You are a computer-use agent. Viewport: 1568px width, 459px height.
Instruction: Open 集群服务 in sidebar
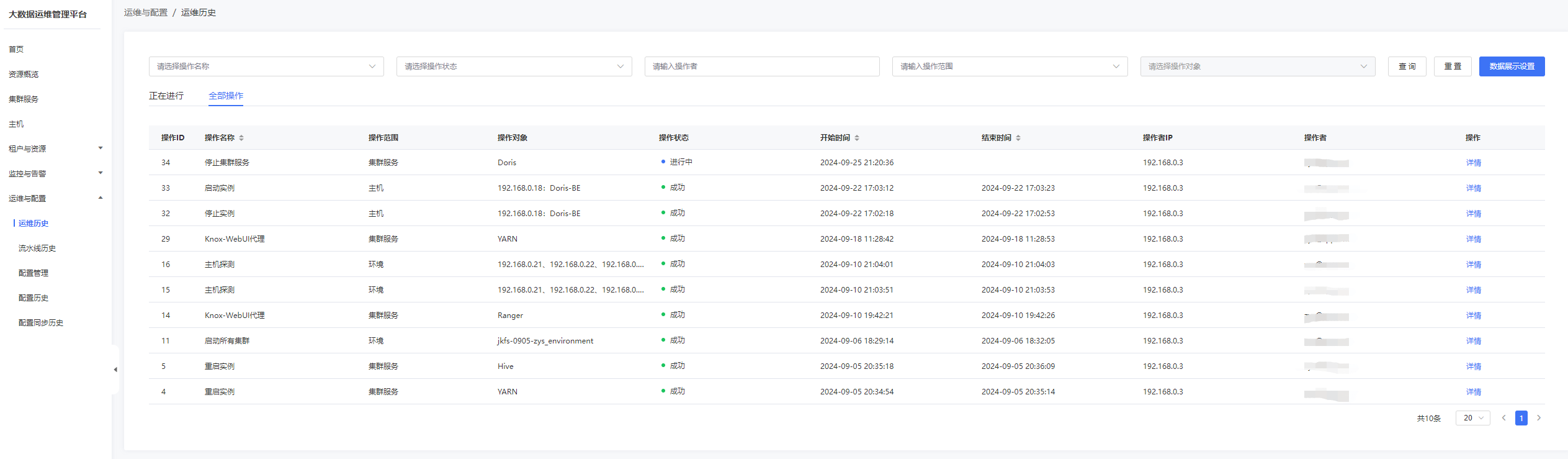tap(24, 99)
